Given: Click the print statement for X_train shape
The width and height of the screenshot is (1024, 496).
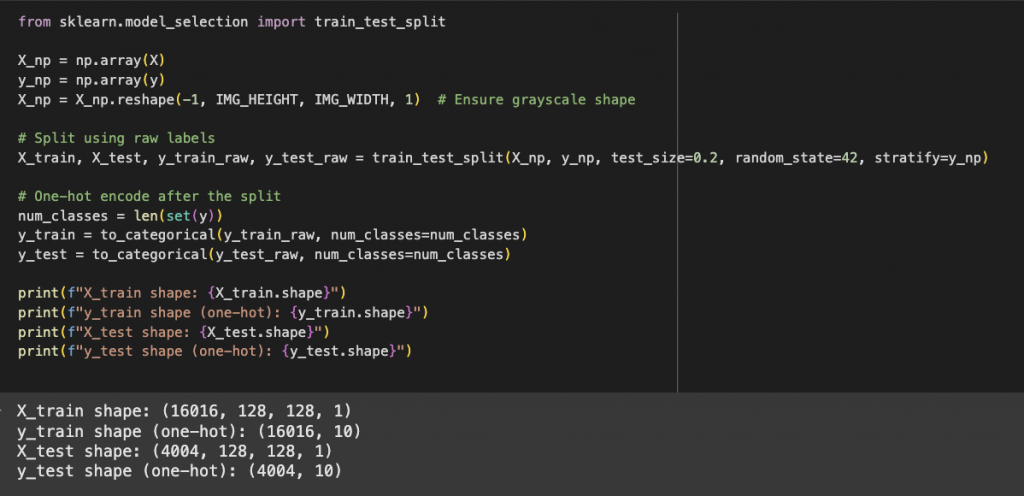Looking at the screenshot, I should coord(182,293).
